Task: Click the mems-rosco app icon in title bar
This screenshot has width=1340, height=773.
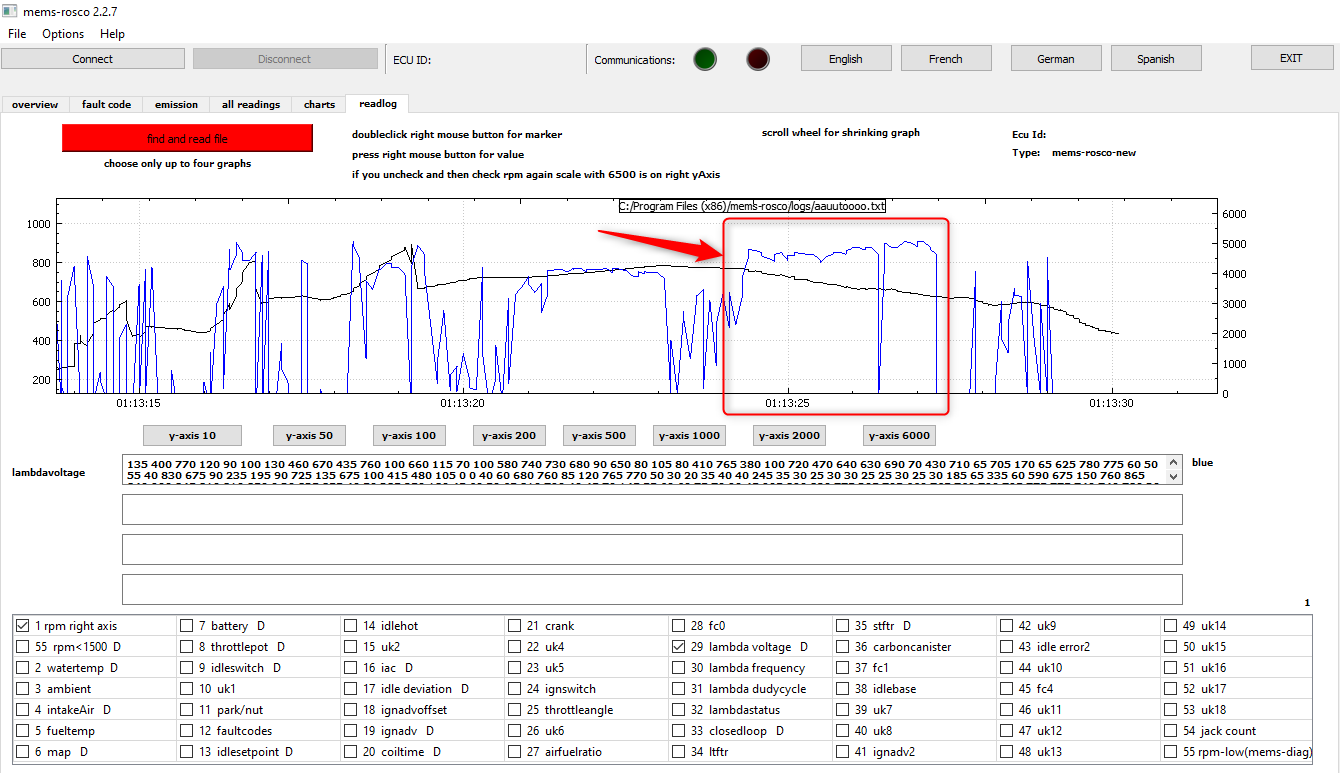Action: click(x=10, y=10)
